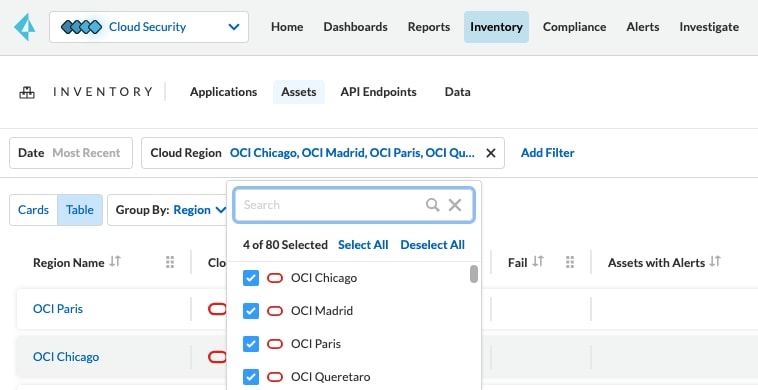Click the Oracle icon beside OCI Madrid option
The height and width of the screenshot is (390, 758).
point(275,311)
